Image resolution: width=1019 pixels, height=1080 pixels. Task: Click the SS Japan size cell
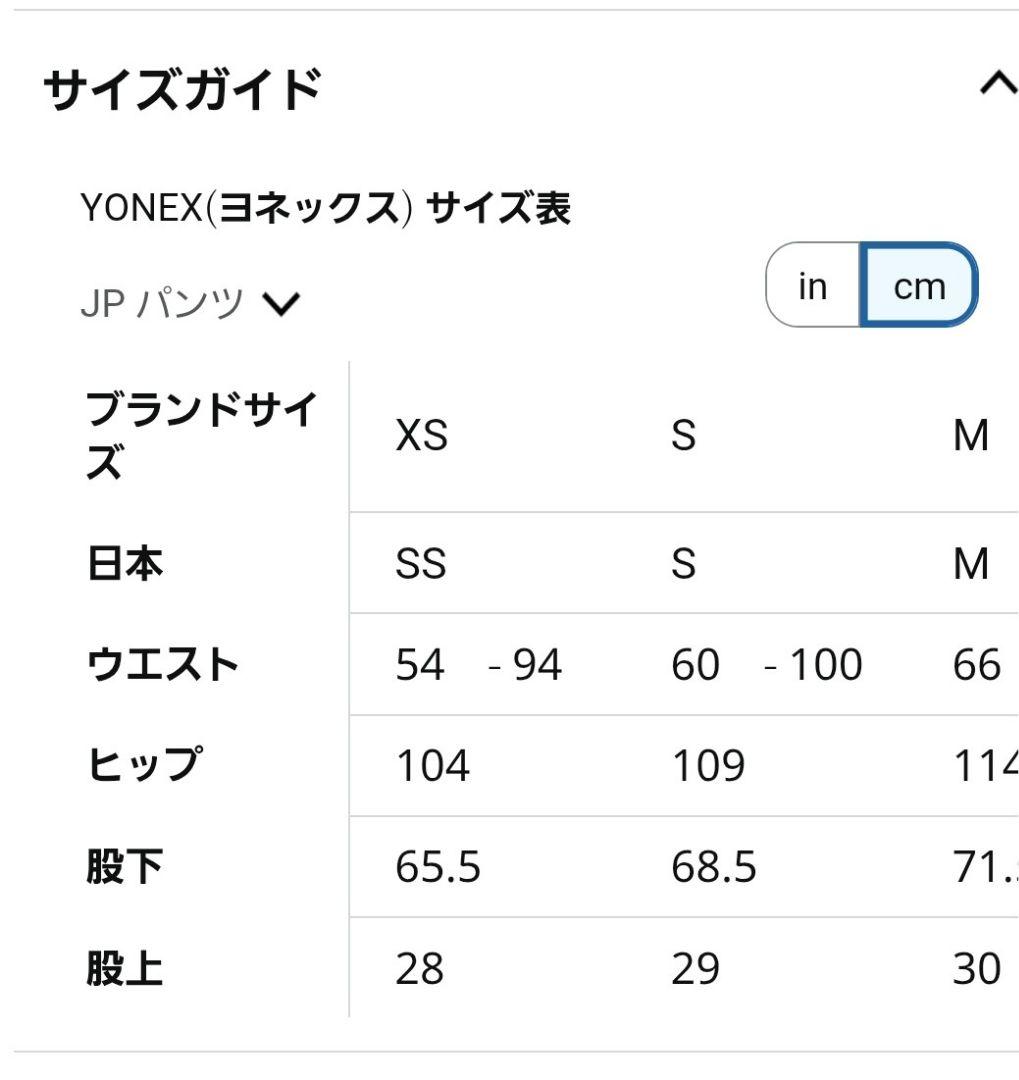click(422, 563)
